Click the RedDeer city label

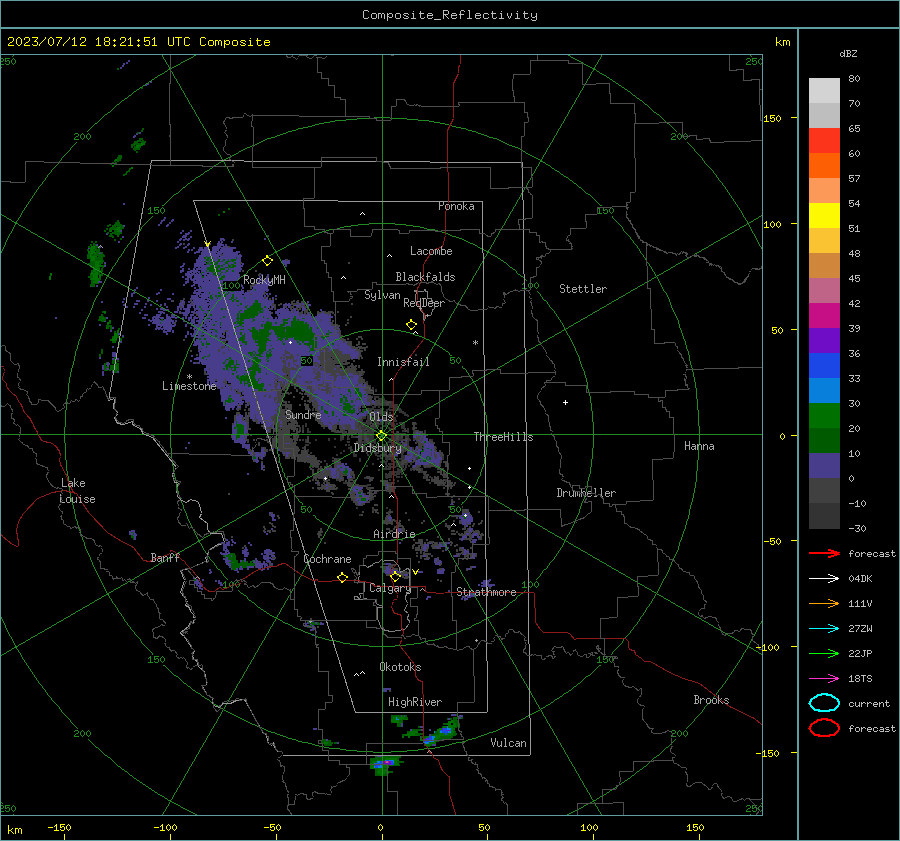[424, 303]
